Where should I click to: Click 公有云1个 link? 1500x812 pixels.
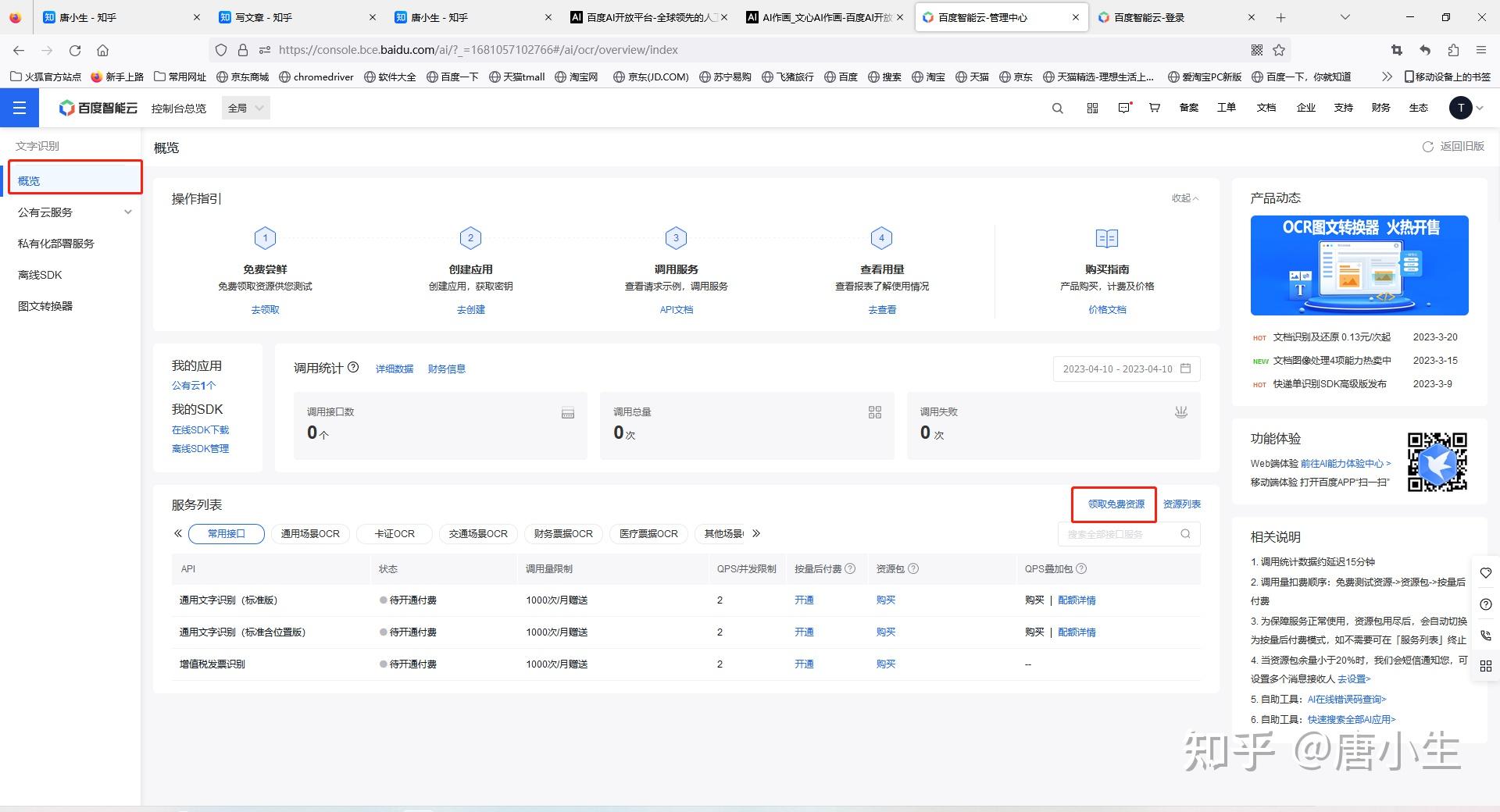(x=194, y=386)
